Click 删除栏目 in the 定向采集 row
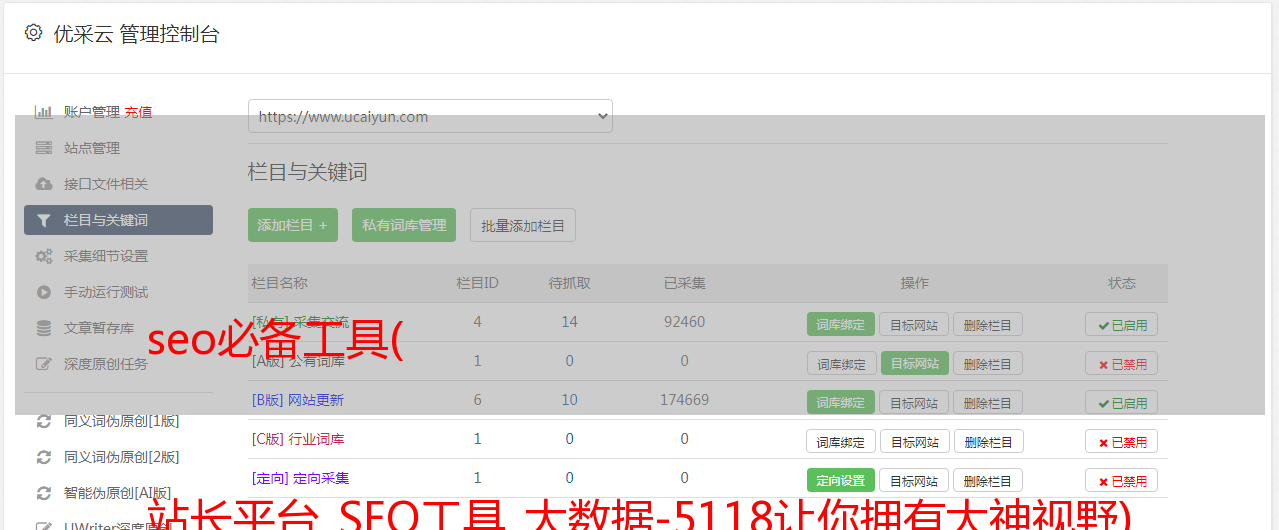Screen dimensions: 1279x530 (988, 480)
